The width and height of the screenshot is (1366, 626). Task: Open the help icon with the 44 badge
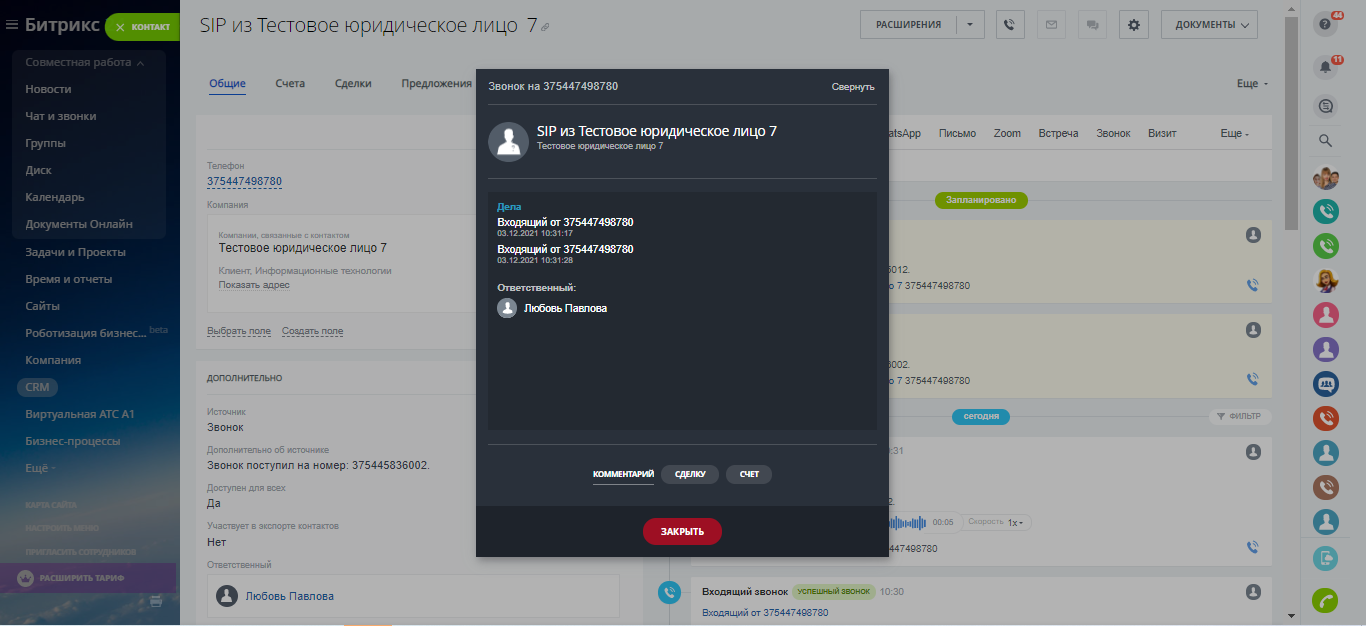1327,25
